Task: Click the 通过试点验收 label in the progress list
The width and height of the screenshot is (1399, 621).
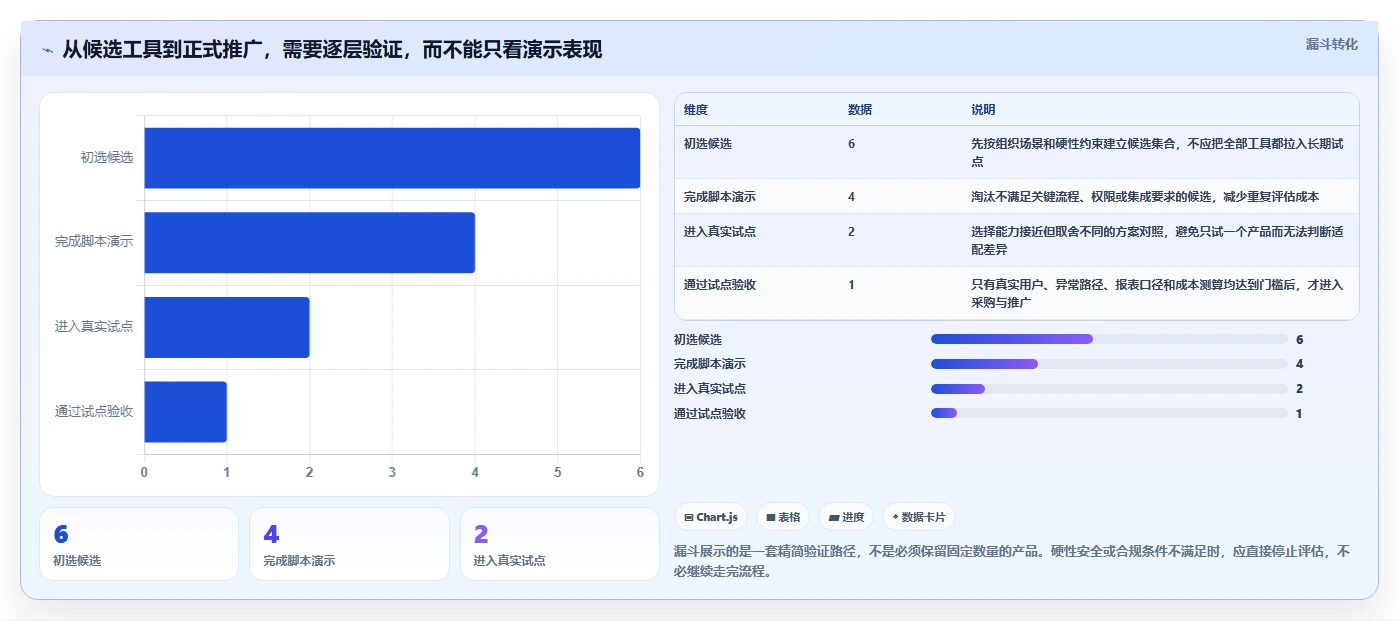Action: (x=710, y=414)
